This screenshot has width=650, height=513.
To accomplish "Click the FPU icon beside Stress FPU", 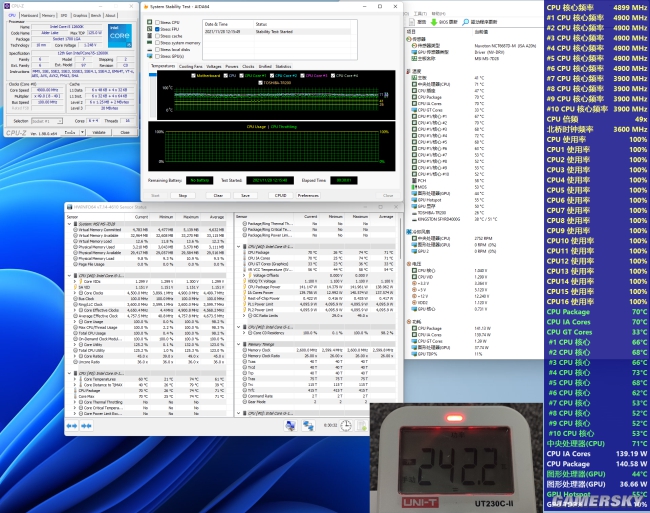I will point(150,29).
